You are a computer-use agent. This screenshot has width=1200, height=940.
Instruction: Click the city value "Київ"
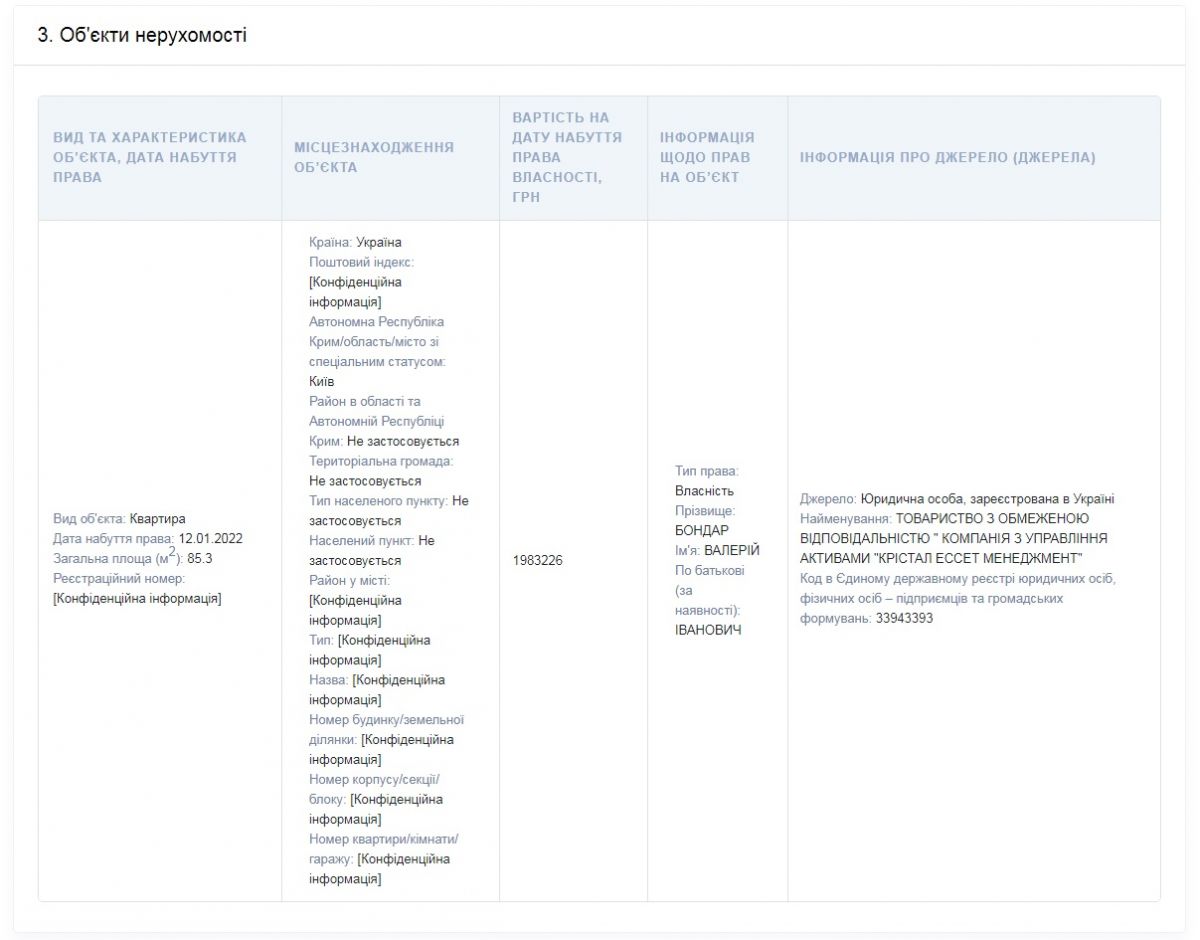point(322,381)
